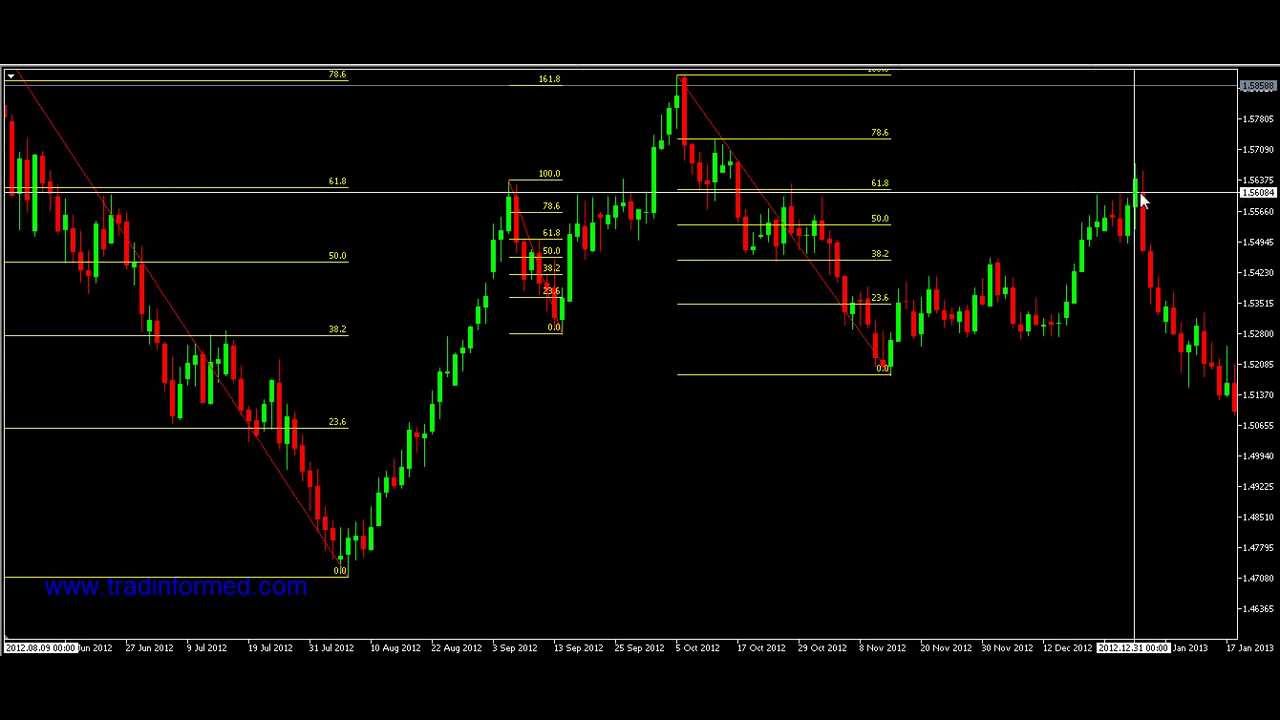
Task: Click the 1.49940 price scale value
Action: click(x=1258, y=456)
